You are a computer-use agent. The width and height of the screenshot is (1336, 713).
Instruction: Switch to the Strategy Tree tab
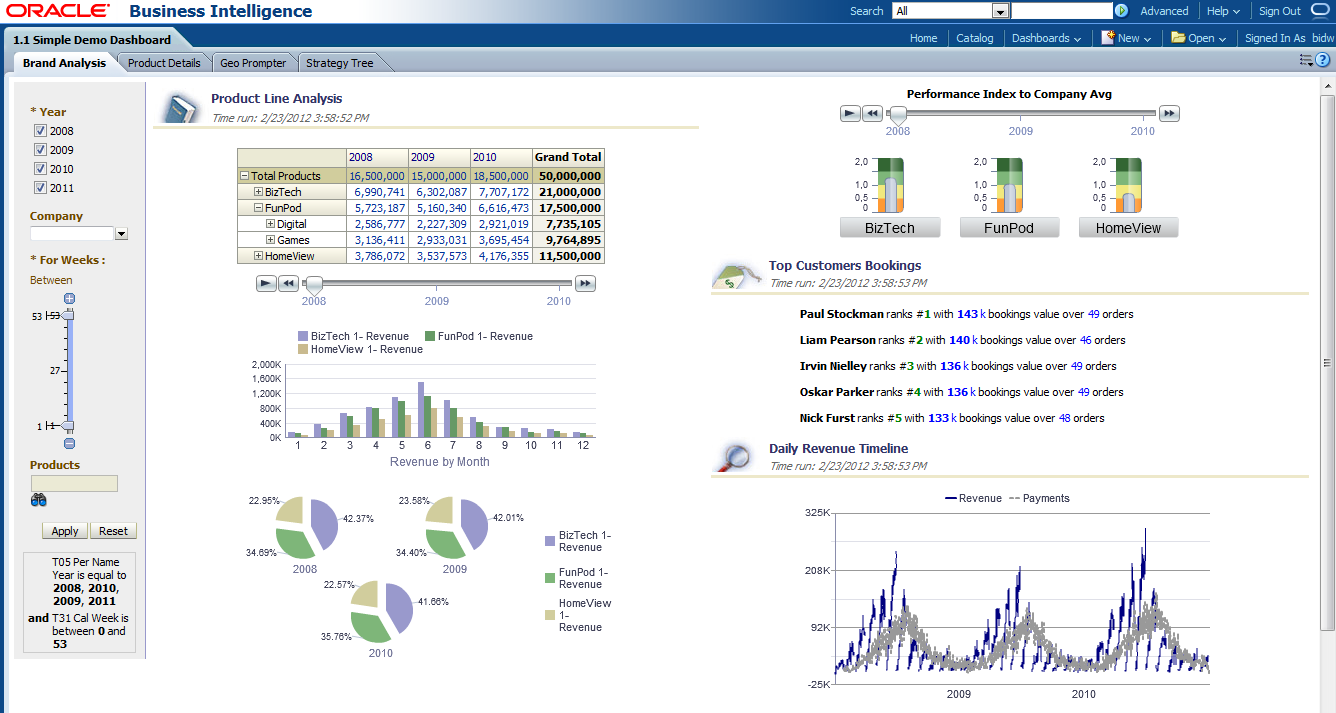[340, 63]
